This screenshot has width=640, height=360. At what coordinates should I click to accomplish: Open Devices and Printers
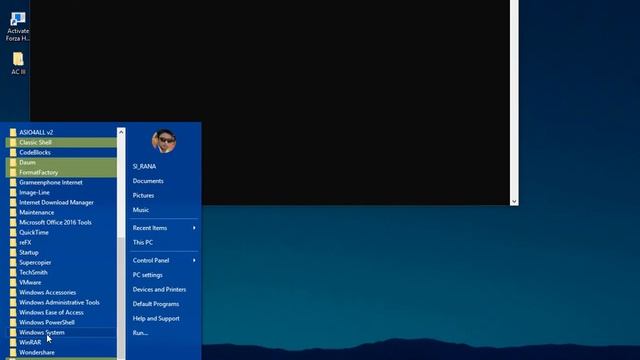pos(159,289)
